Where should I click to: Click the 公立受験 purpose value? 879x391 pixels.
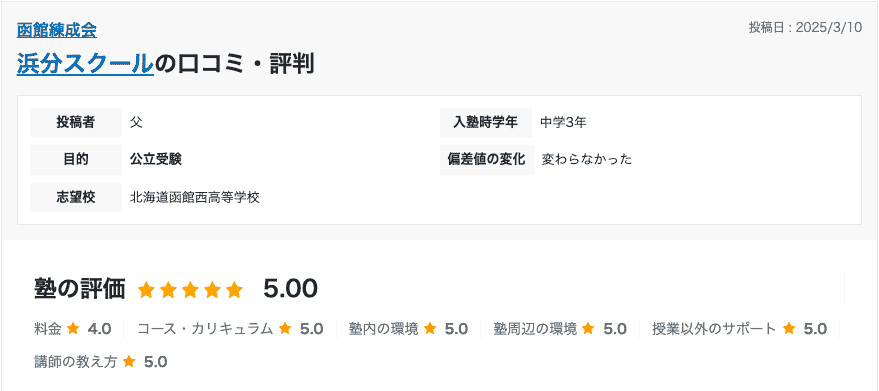coord(156,160)
